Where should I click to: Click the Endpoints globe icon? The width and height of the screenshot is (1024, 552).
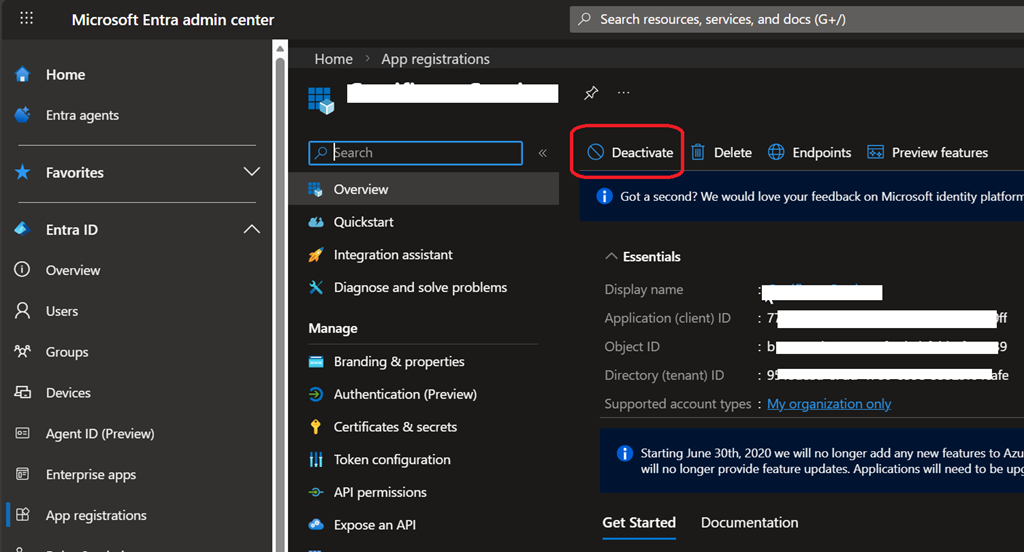(x=776, y=152)
